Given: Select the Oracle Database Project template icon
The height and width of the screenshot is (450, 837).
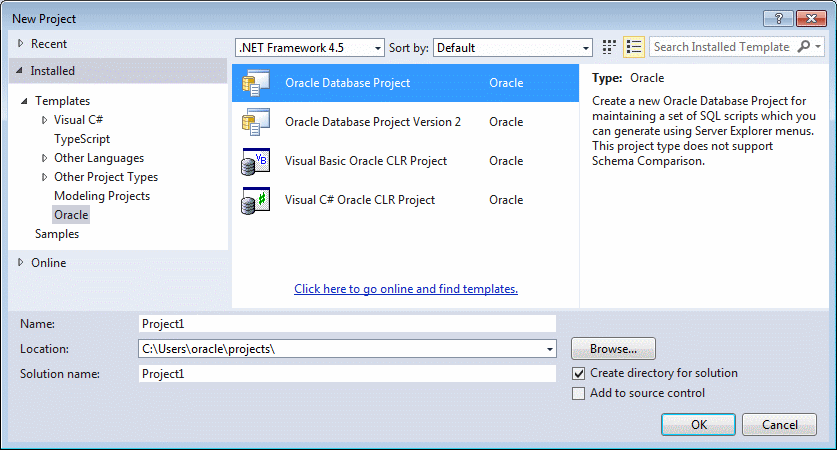Looking at the screenshot, I should [x=256, y=83].
